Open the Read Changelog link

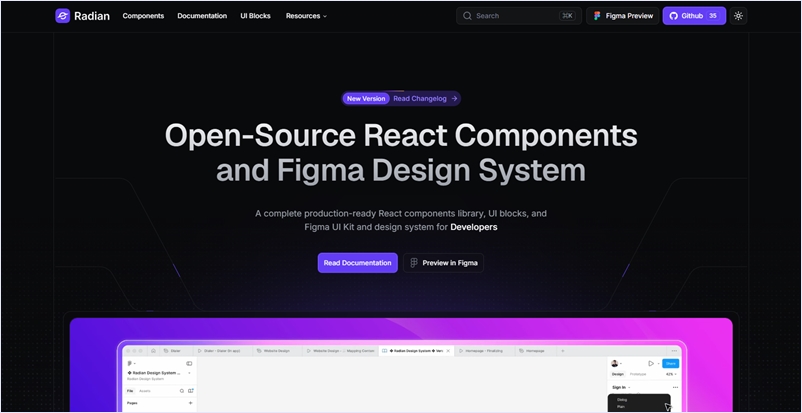pos(420,99)
